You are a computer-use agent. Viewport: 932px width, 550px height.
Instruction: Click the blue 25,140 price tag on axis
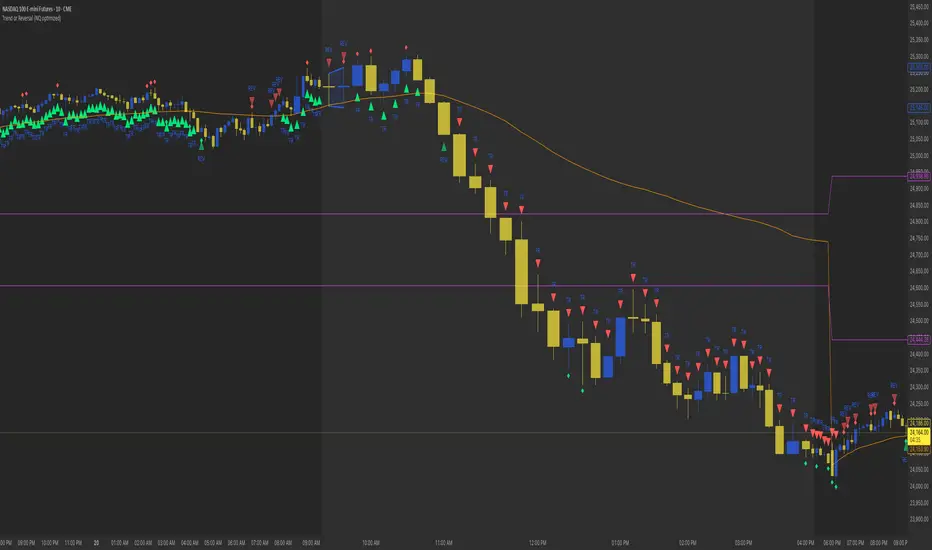(x=919, y=108)
